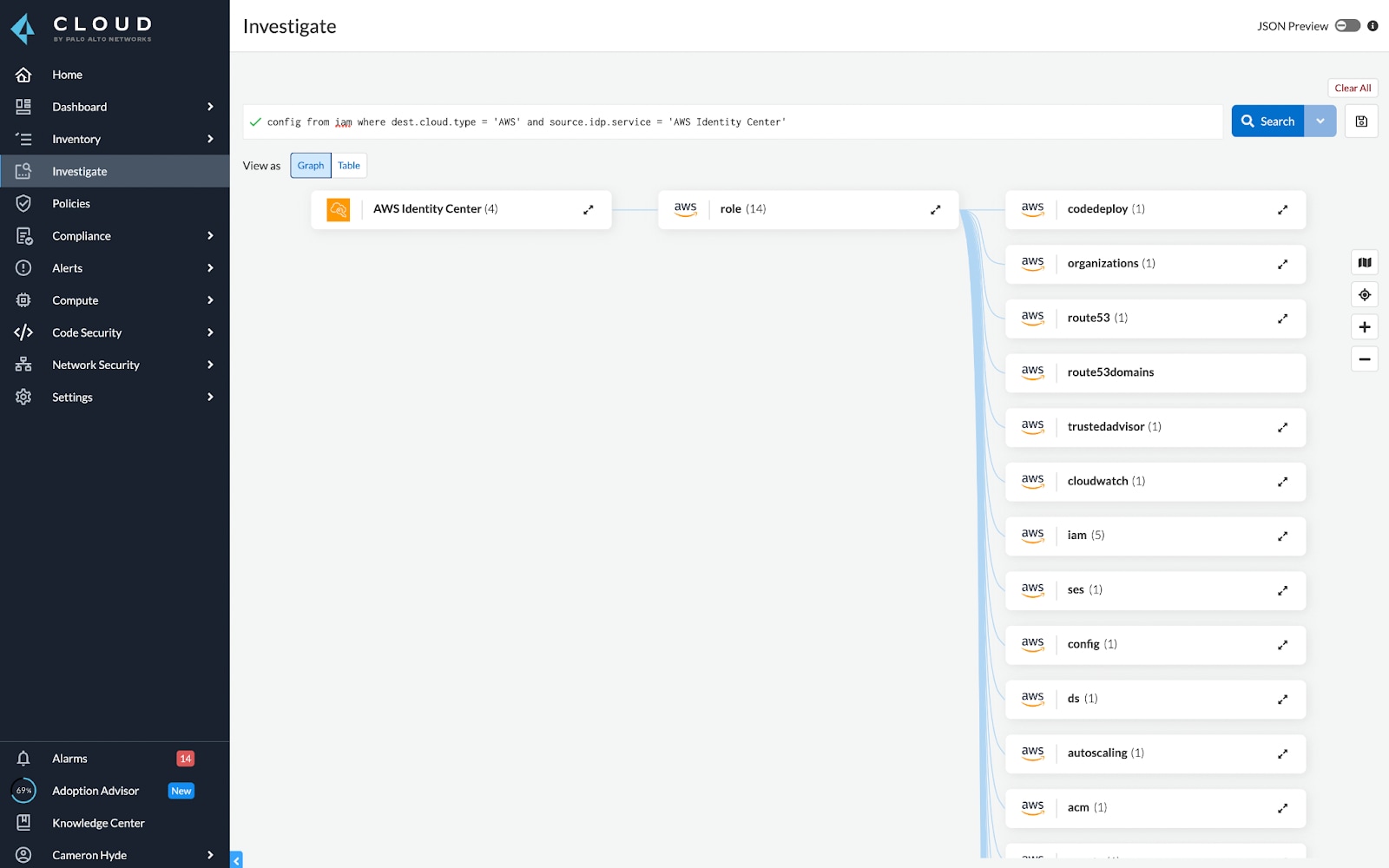Expand the Code Security submenu chevron
Image resolution: width=1389 pixels, height=868 pixels.
coord(210,332)
